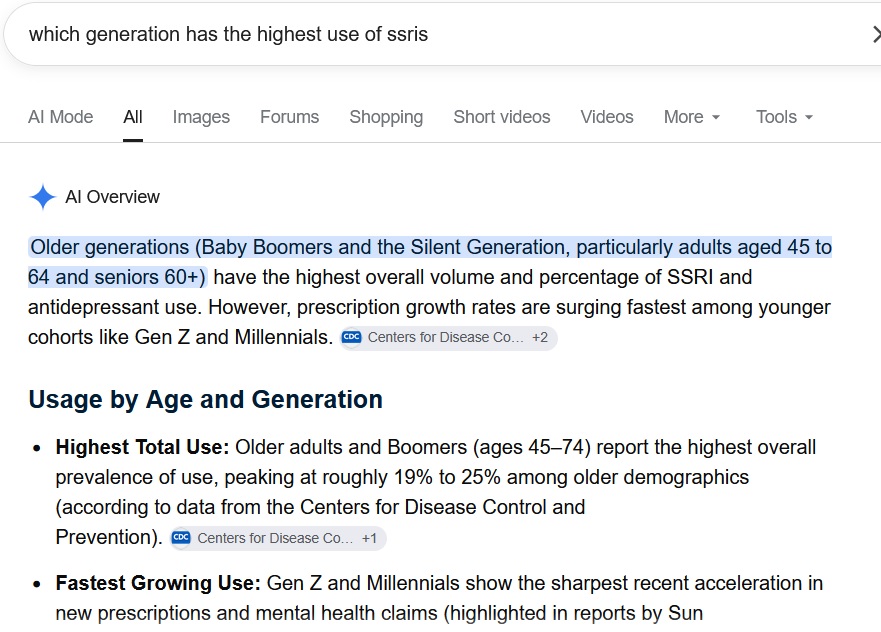Click the CDC icon in first citation chip
Viewport: 881px width, 632px height.
coord(352,337)
